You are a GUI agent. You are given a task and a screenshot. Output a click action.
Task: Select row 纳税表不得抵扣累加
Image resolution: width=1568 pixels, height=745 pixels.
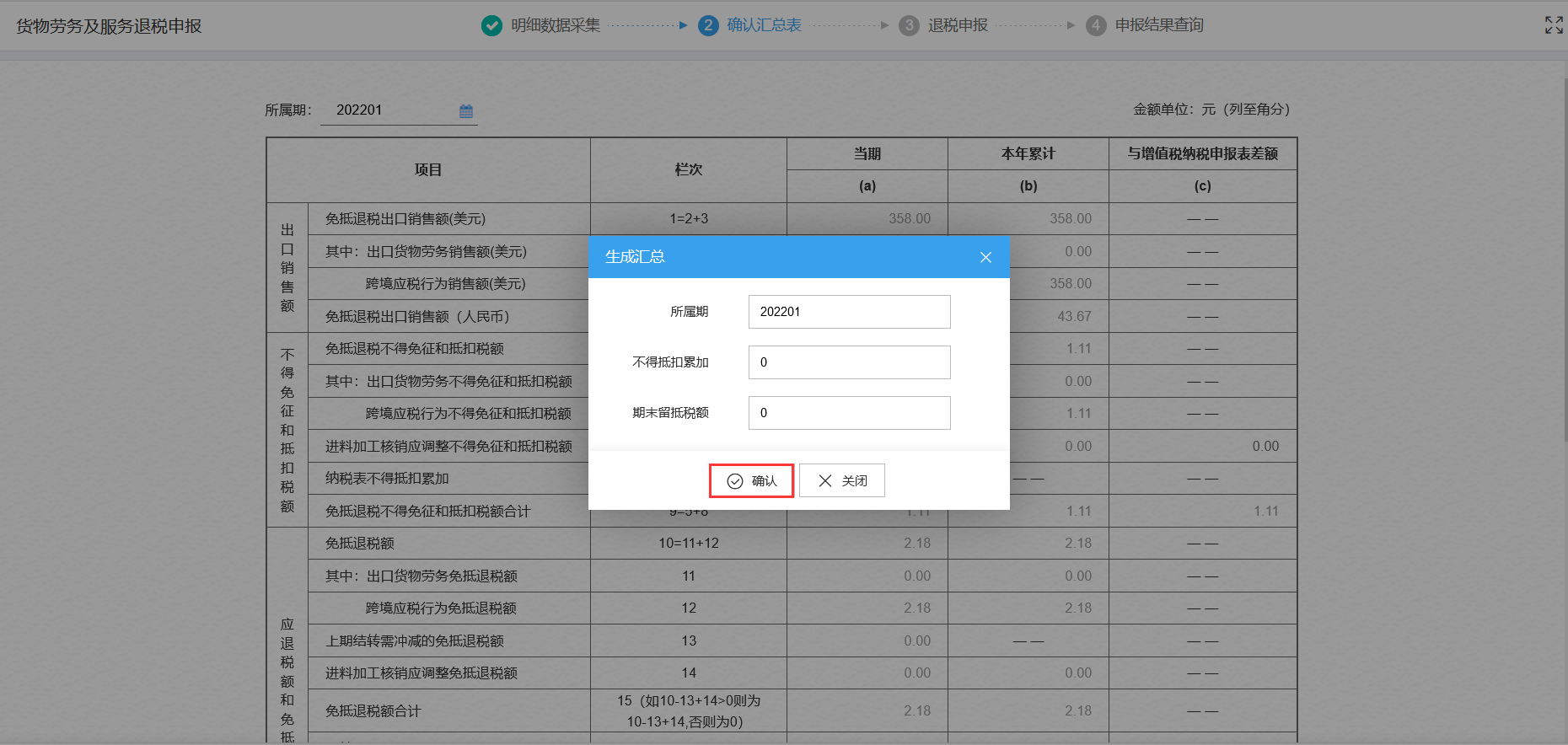pos(387,479)
